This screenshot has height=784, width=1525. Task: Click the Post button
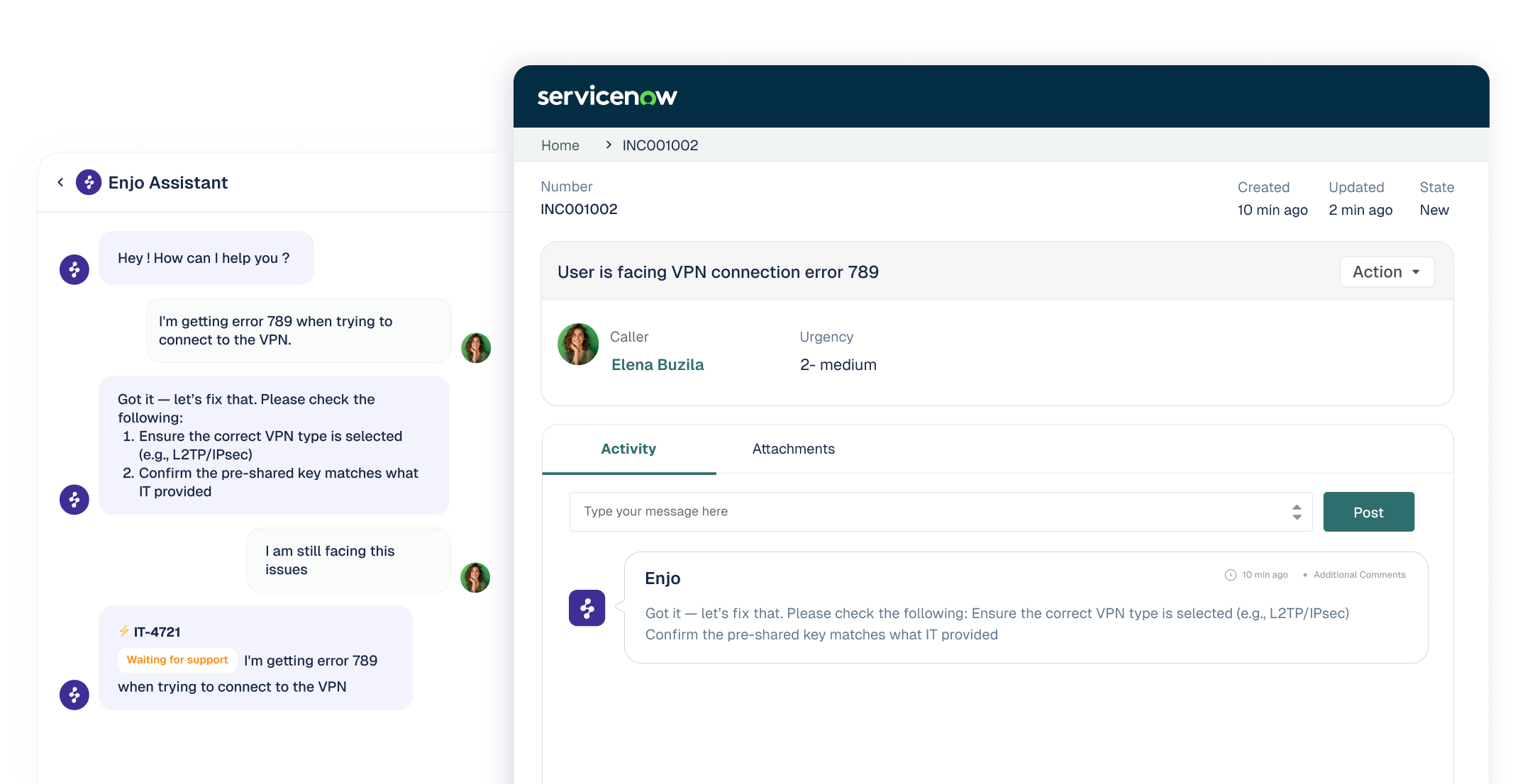(x=1369, y=512)
